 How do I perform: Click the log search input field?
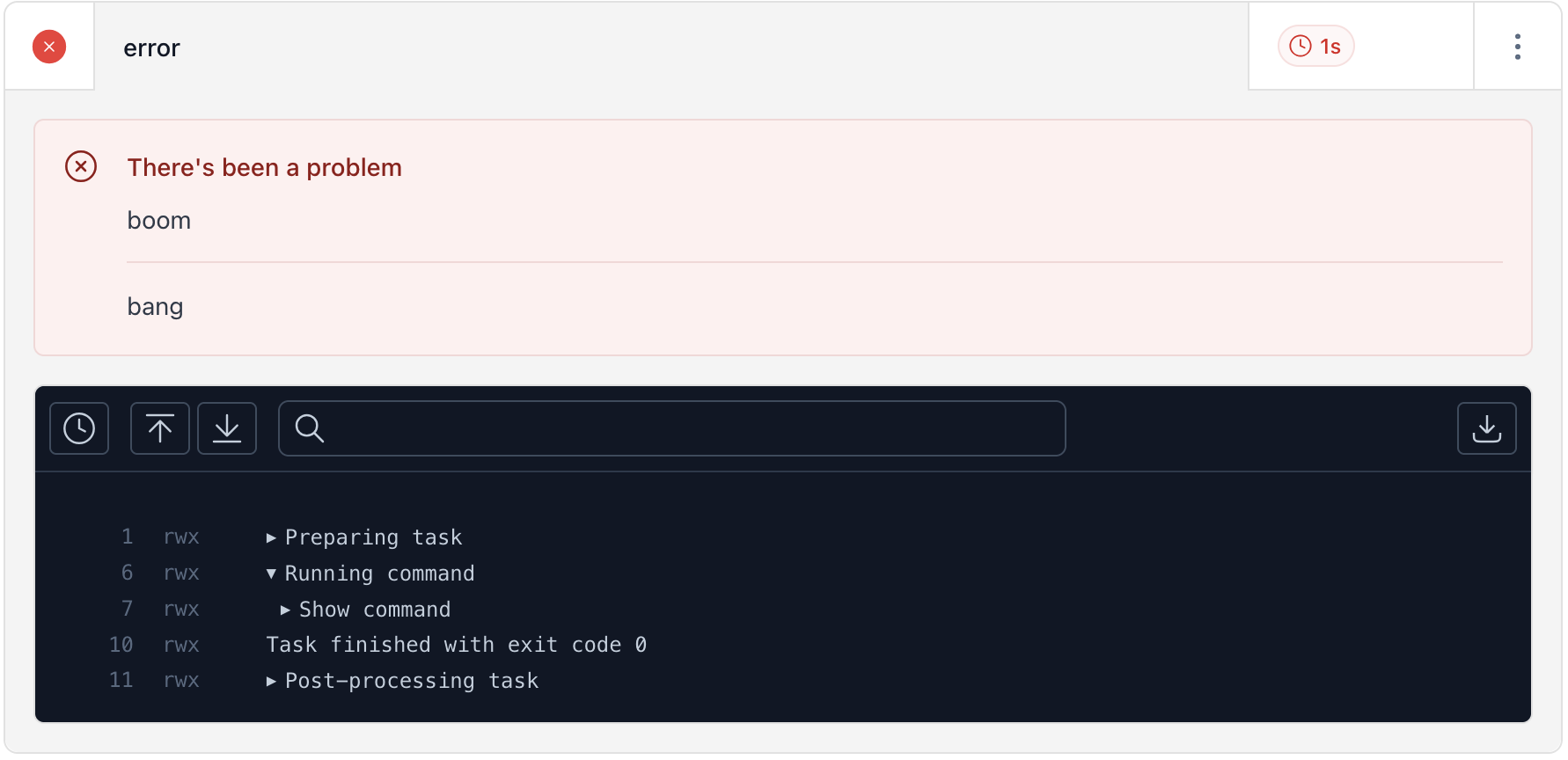686,428
